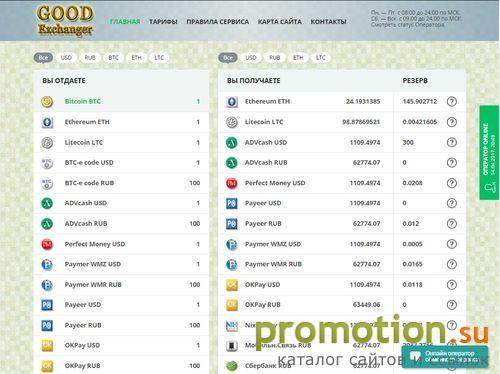500x374 pixels.
Task: Click Paymer WMZ USD icon in give list
Action: pos(47,264)
